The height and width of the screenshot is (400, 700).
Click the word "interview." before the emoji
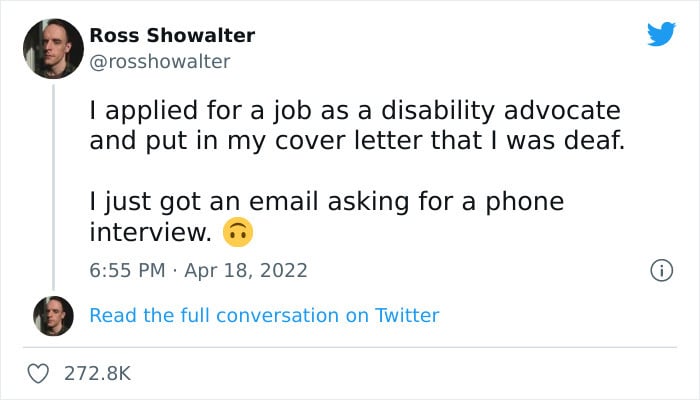tap(150, 232)
